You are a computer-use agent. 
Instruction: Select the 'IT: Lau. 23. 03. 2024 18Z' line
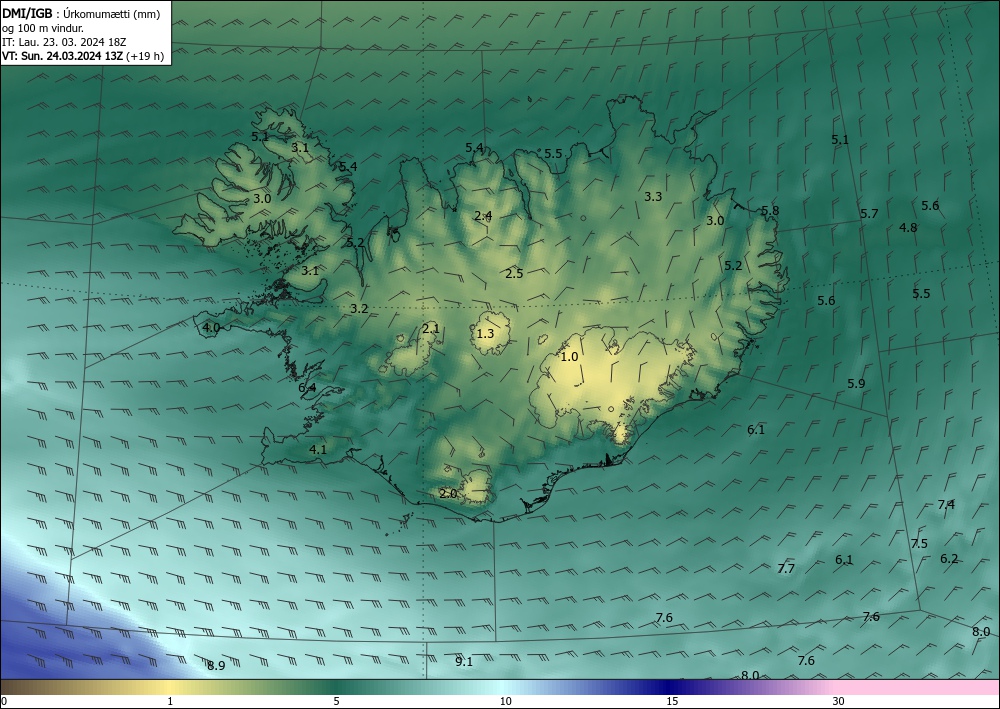[x=64, y=42]
